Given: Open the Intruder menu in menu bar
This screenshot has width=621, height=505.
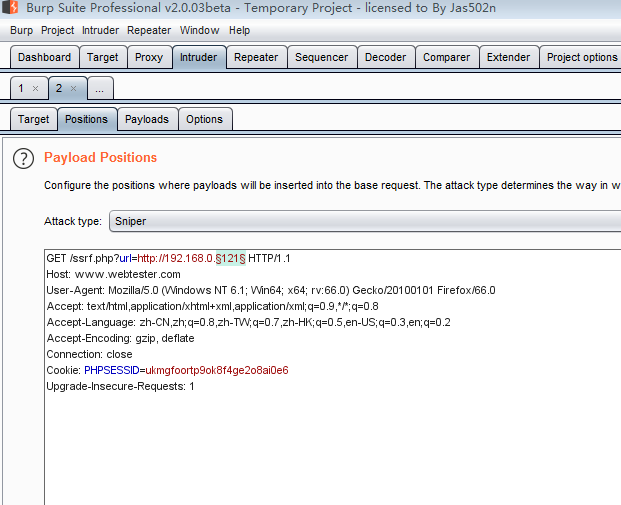Looking at the screenshot, I should click(100, 30).
